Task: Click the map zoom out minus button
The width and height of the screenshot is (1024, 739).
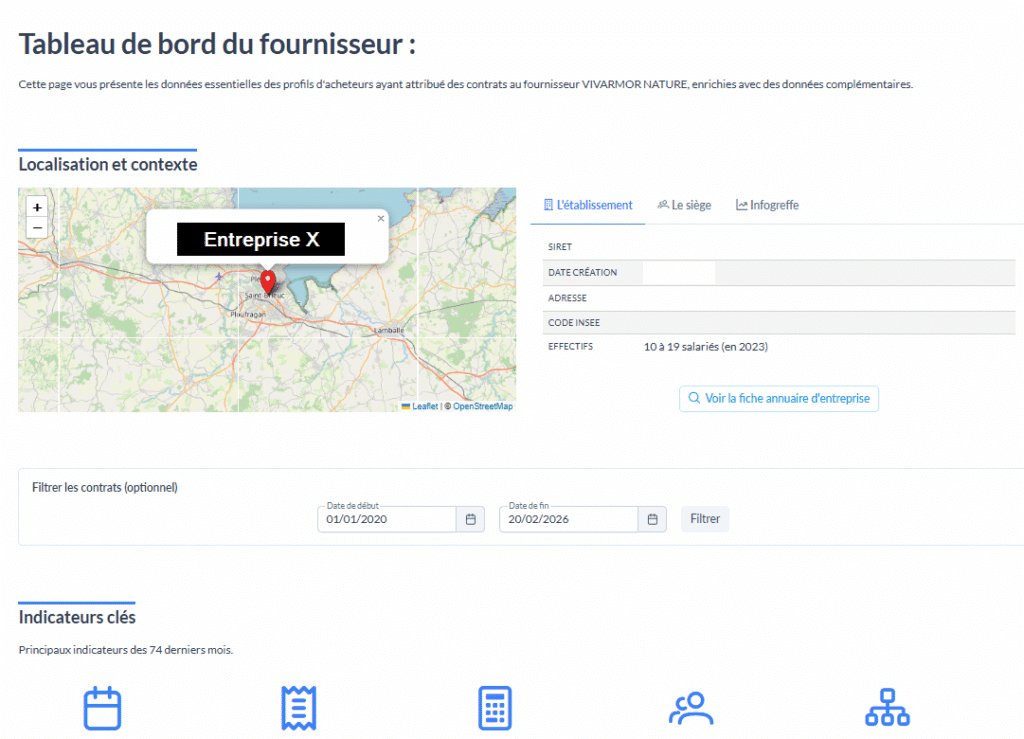Action: click(37, 228)
